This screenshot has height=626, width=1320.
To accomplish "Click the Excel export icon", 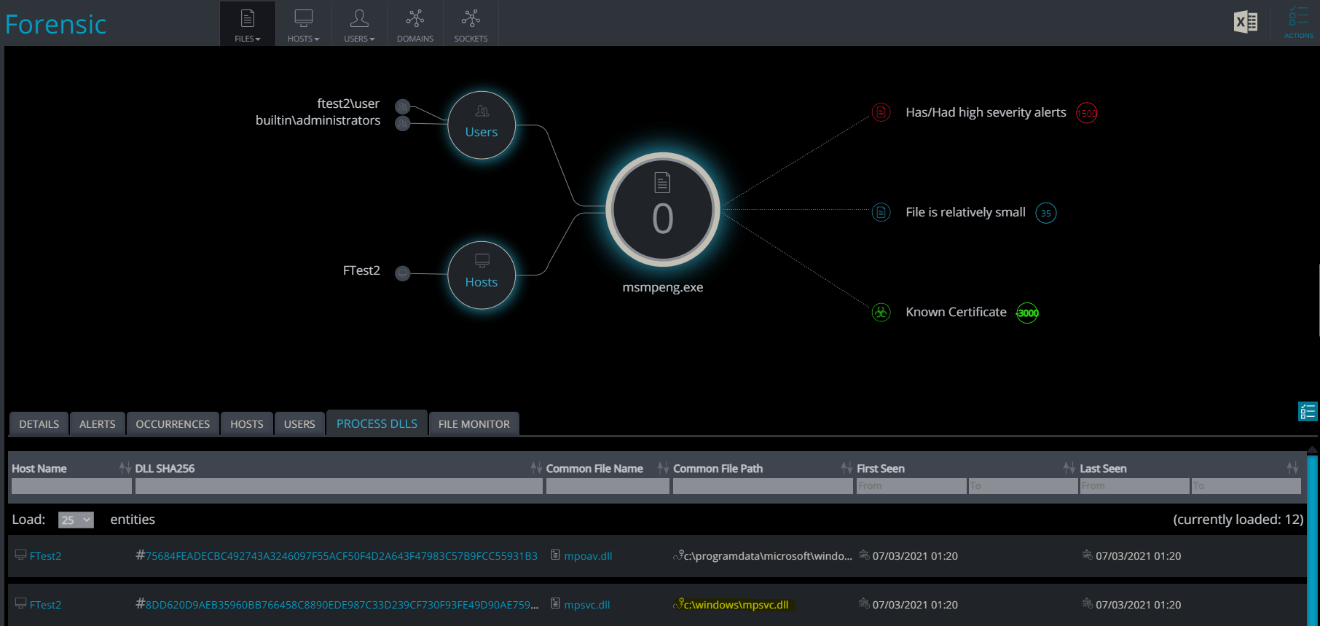I will point(1245,22).
